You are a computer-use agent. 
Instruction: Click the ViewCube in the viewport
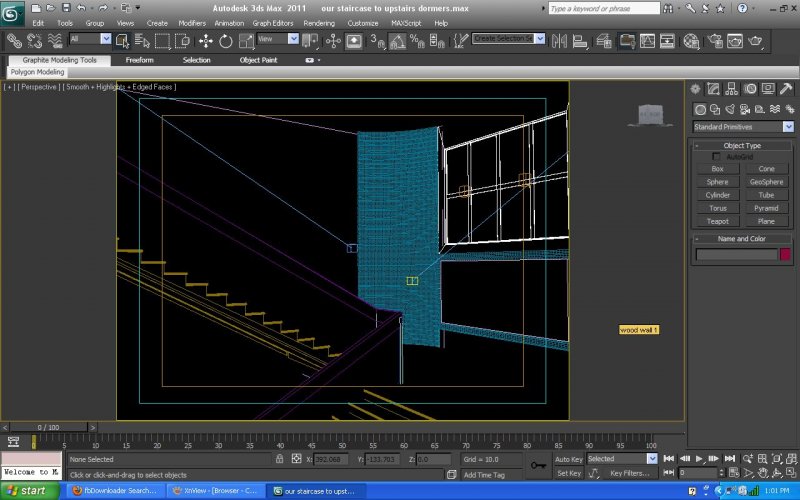coord(650,115)
